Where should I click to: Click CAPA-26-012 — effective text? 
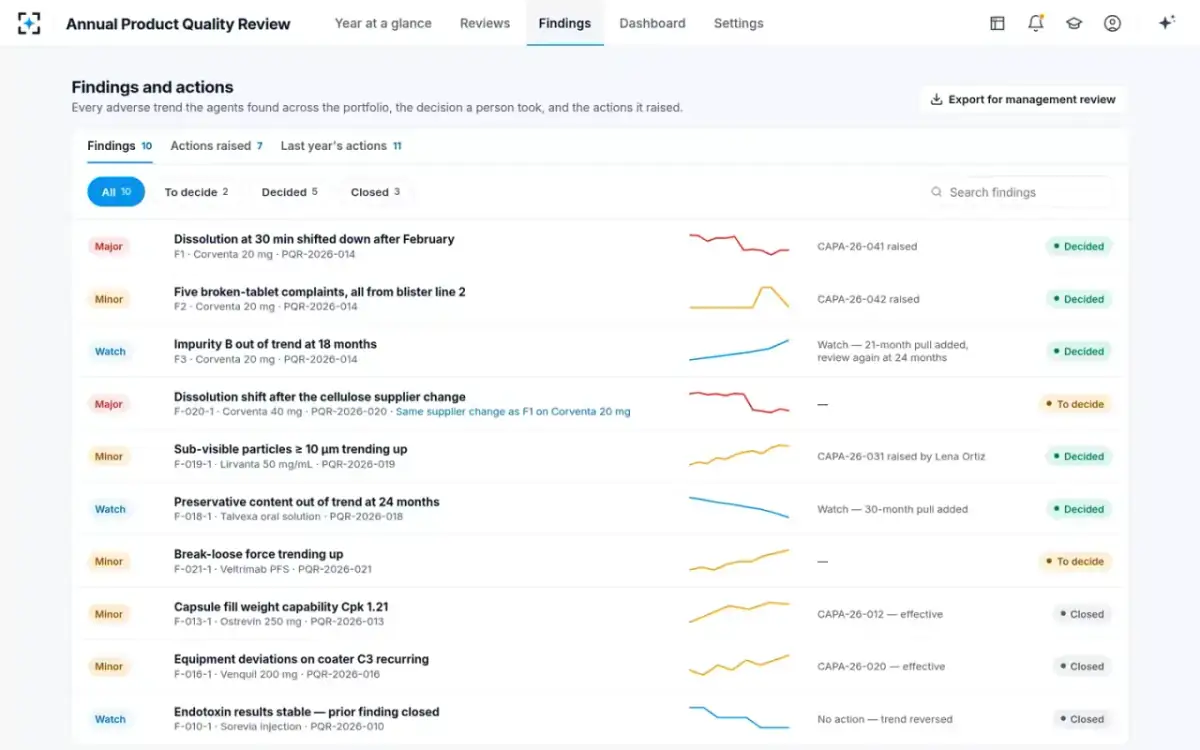tap(880, 614)
